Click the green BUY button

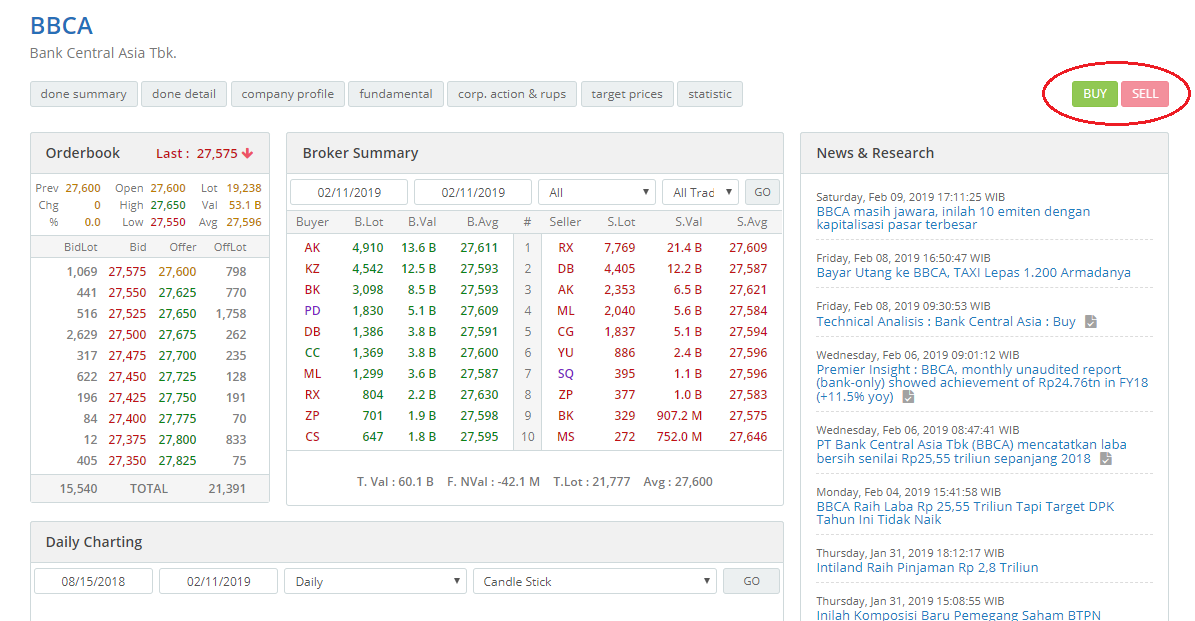pyautogui.click(x=1094, y=94)
